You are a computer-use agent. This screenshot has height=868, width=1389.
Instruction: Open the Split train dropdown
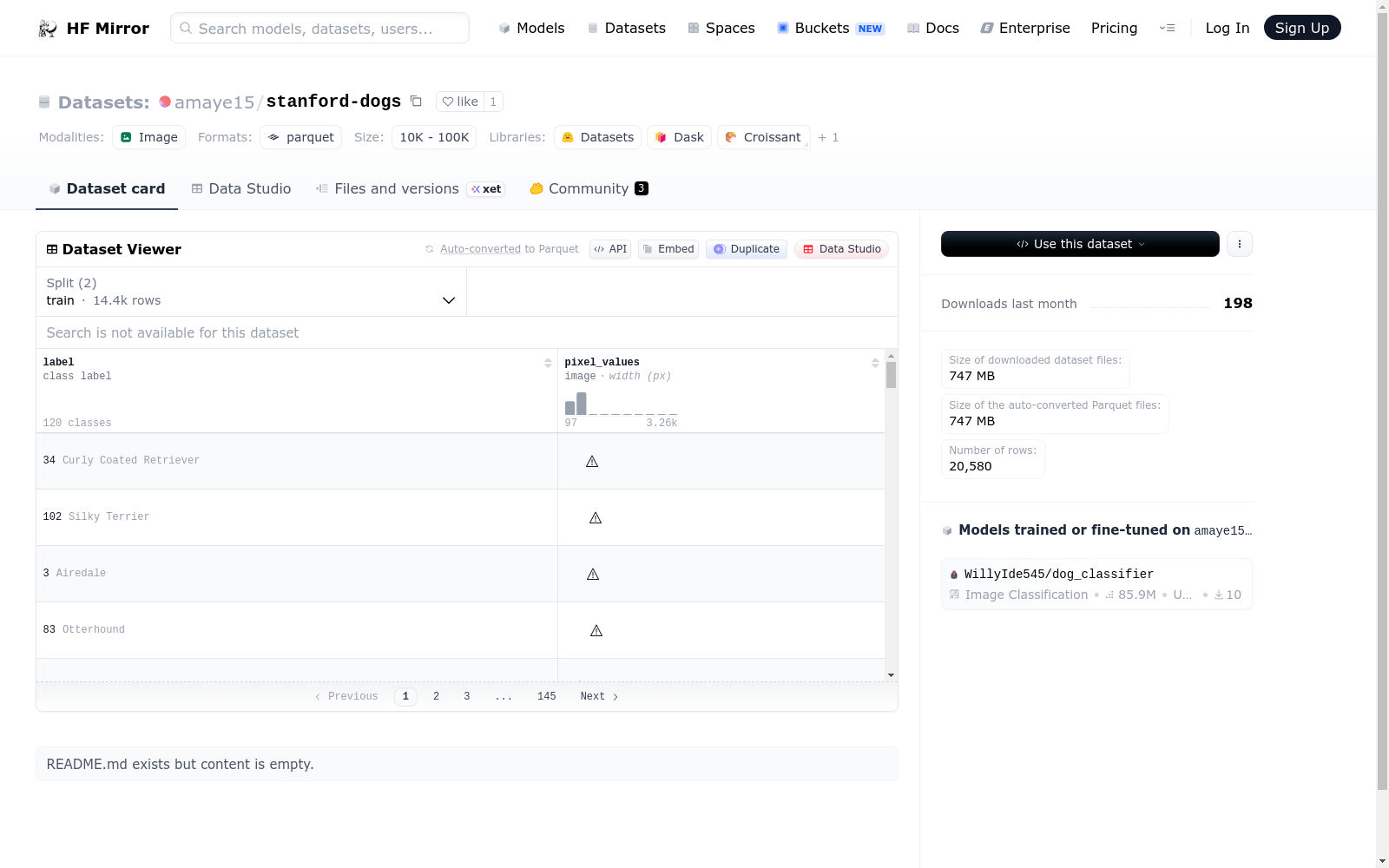[251, 292]
